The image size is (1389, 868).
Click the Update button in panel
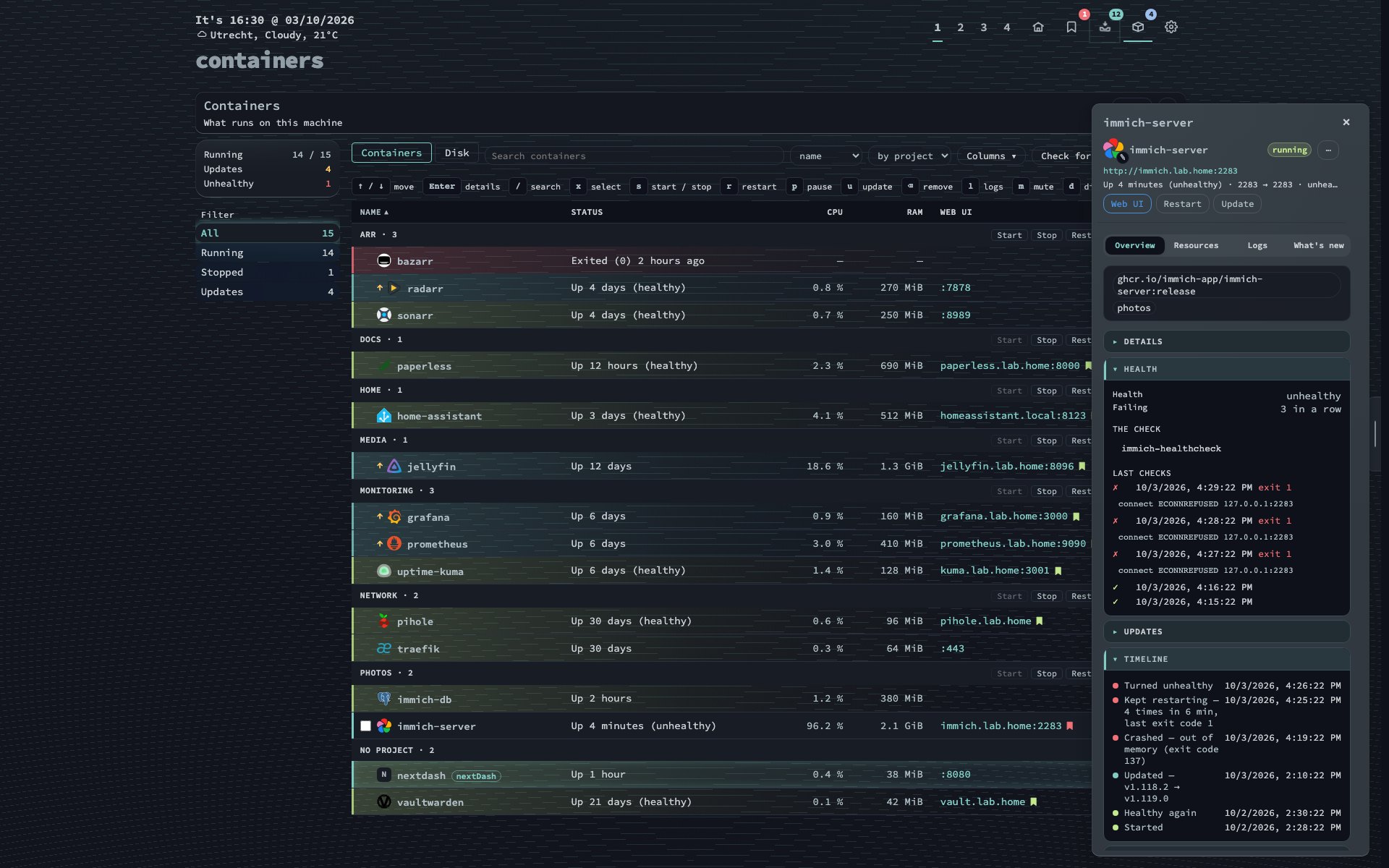[x=1237, y=204]
